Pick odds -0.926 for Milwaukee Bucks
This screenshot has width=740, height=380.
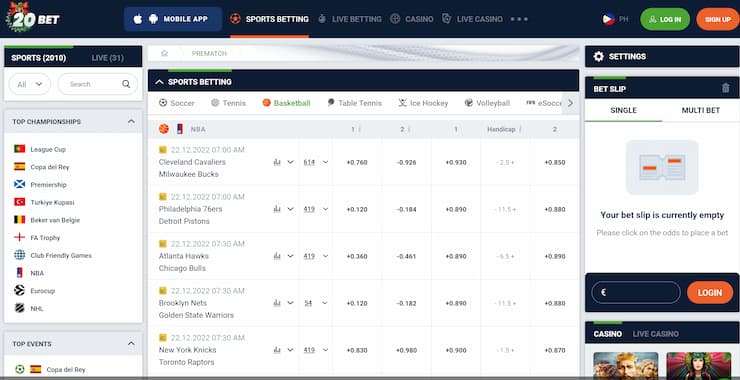(406, 162)
